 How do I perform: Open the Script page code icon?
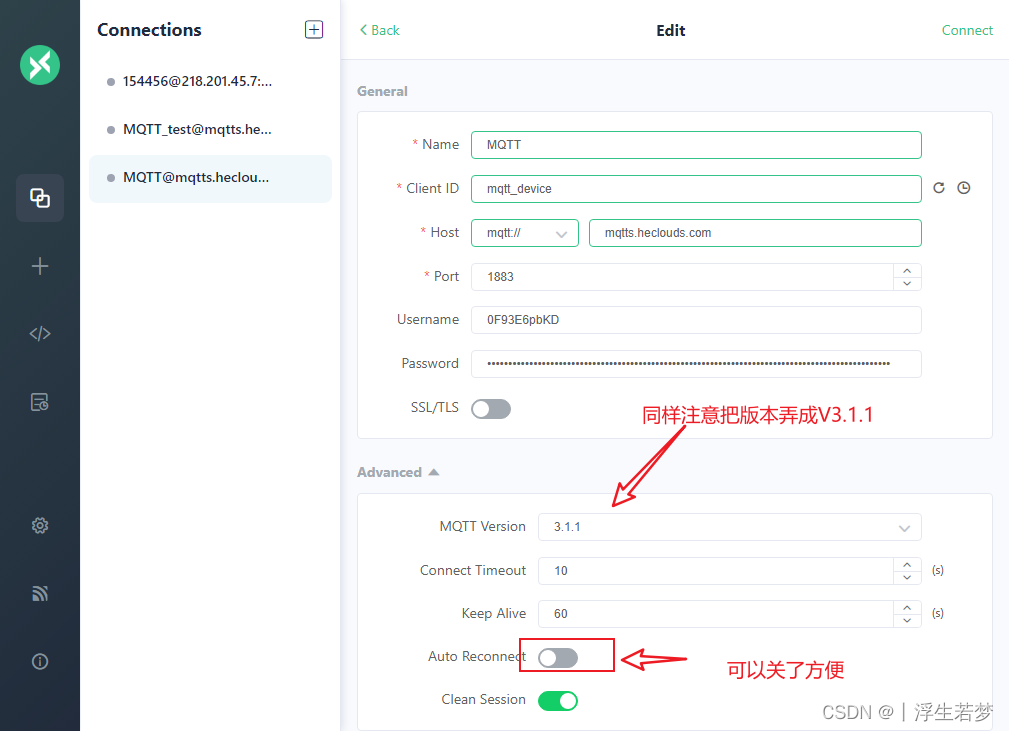40,333
